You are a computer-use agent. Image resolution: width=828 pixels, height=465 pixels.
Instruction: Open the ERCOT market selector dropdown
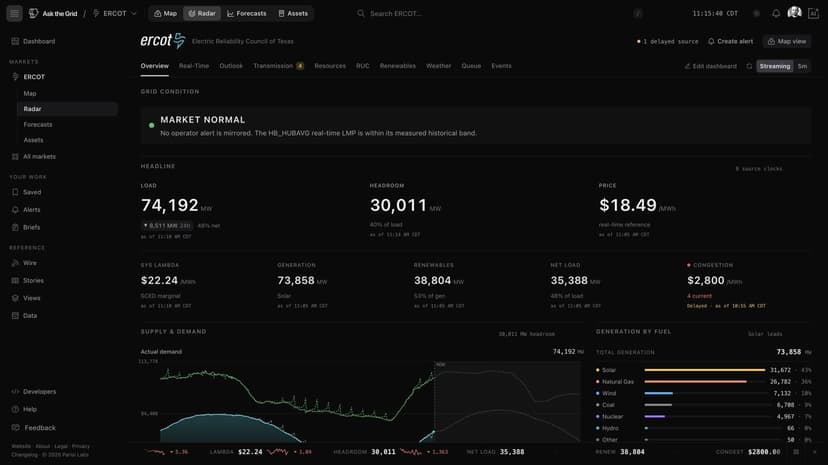(x=115, y=13)
